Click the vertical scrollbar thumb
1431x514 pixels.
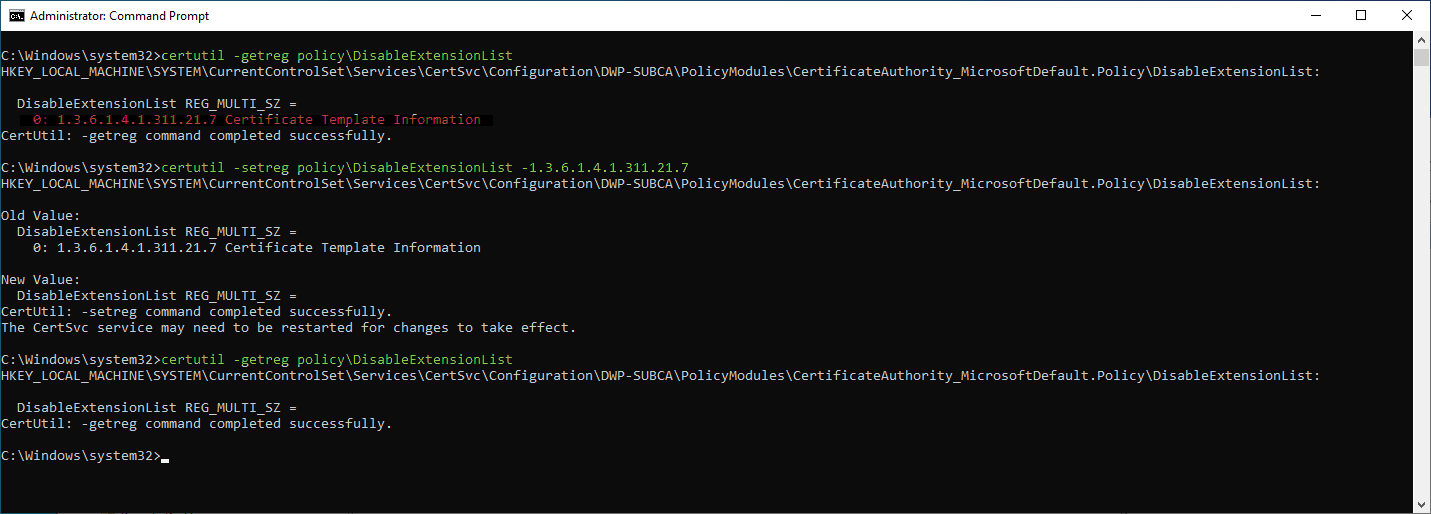pos(1422,56)
